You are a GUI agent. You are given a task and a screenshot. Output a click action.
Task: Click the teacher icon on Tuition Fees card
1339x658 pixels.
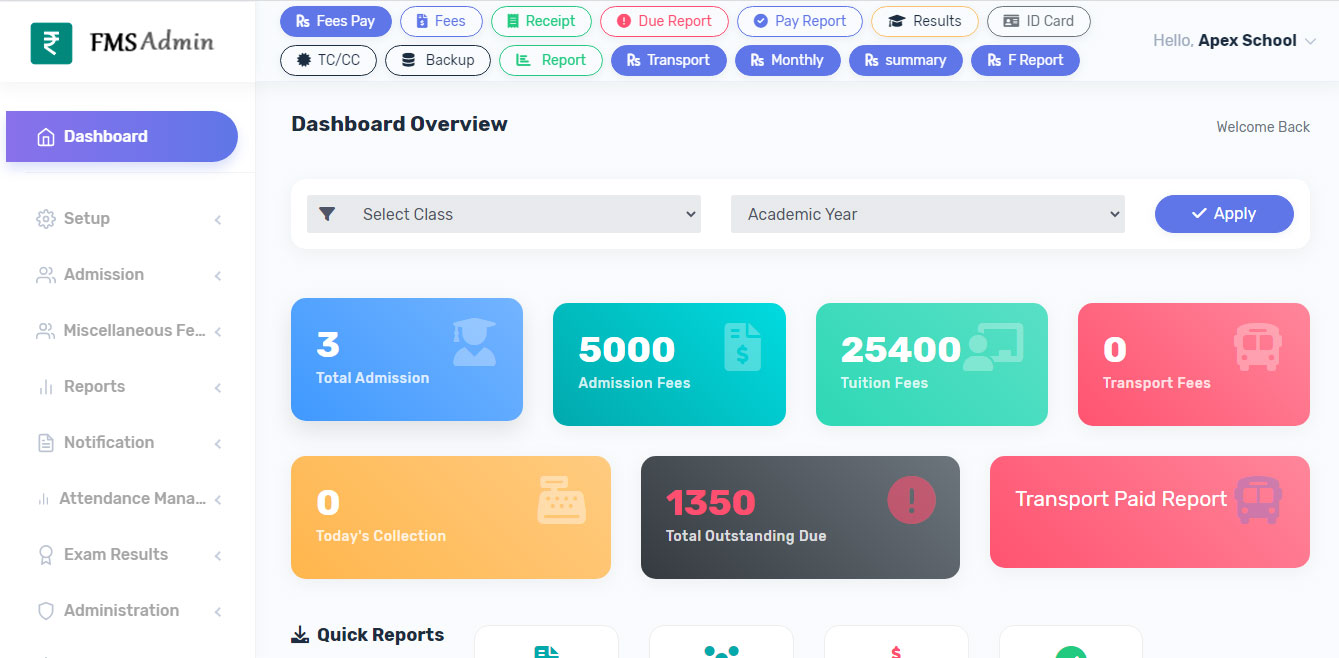993,347
